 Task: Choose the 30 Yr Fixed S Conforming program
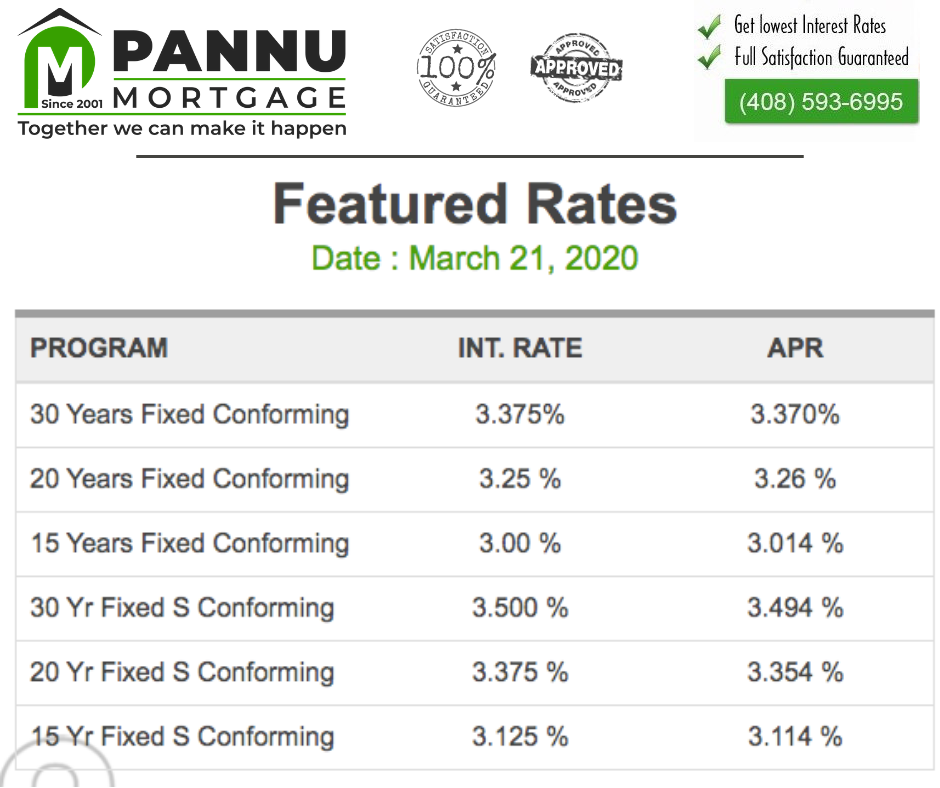coord(182,608)
